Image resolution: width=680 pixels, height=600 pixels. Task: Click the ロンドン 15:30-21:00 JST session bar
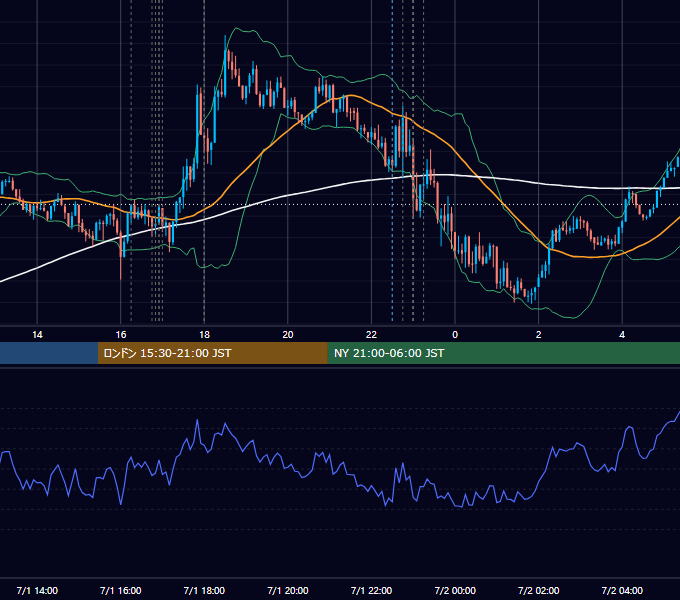coord(212,353)
